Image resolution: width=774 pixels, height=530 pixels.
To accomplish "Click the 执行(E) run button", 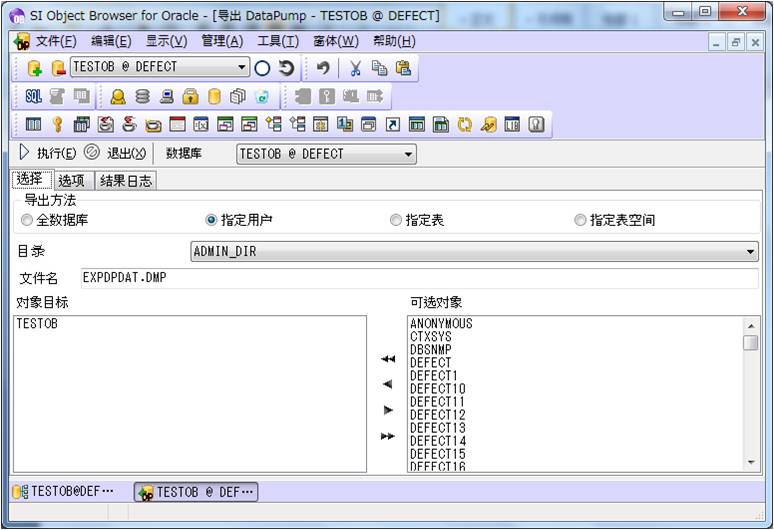I will coord(47,153).
